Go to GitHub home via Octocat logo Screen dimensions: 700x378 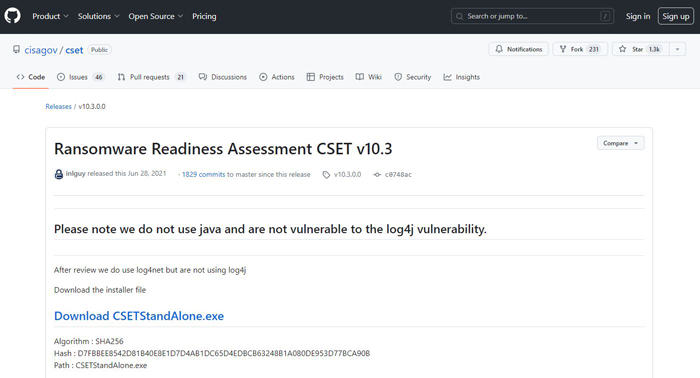coord(12,16)
